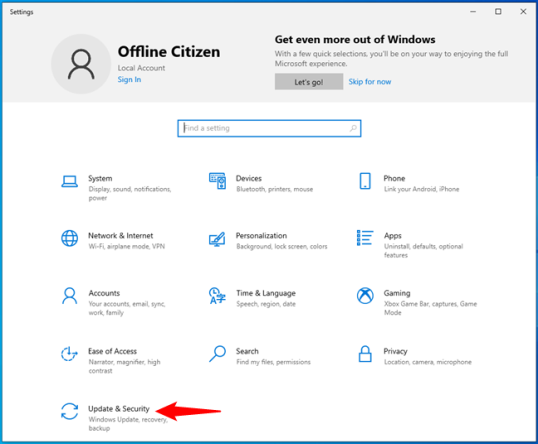Click 'Uninstall, defaults, optional features' description
538x444 pixels.
coord(423,250)
